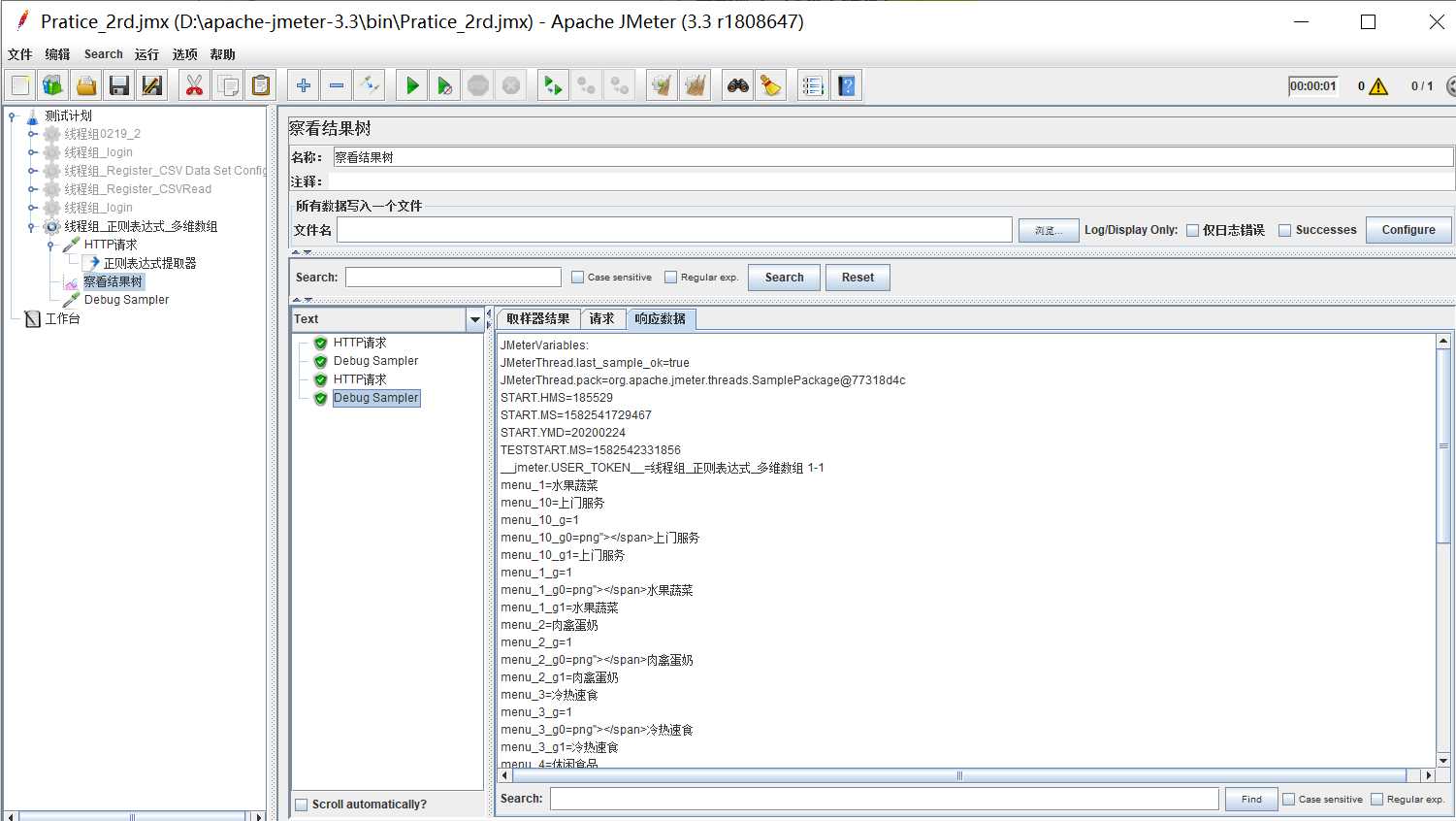This screenshot has height=821, width=1456.
Task: Focus the 名称 name input field
Action: (892, 157)
